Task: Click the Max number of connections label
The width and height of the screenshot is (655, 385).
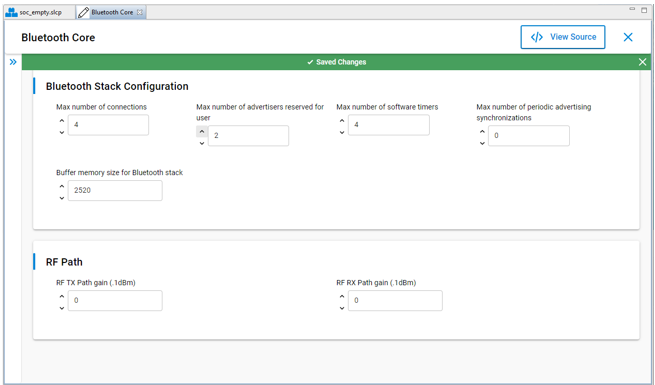Action: 102,107
